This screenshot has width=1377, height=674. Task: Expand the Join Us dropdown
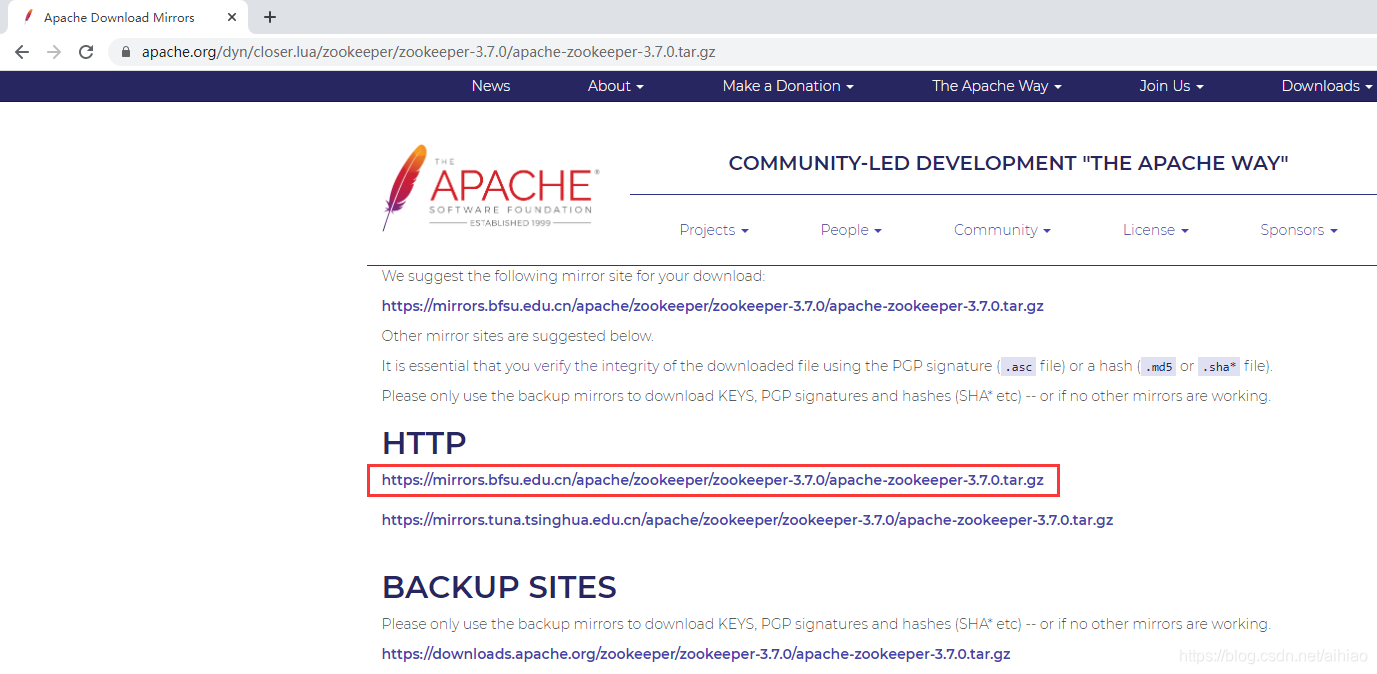1171,86
